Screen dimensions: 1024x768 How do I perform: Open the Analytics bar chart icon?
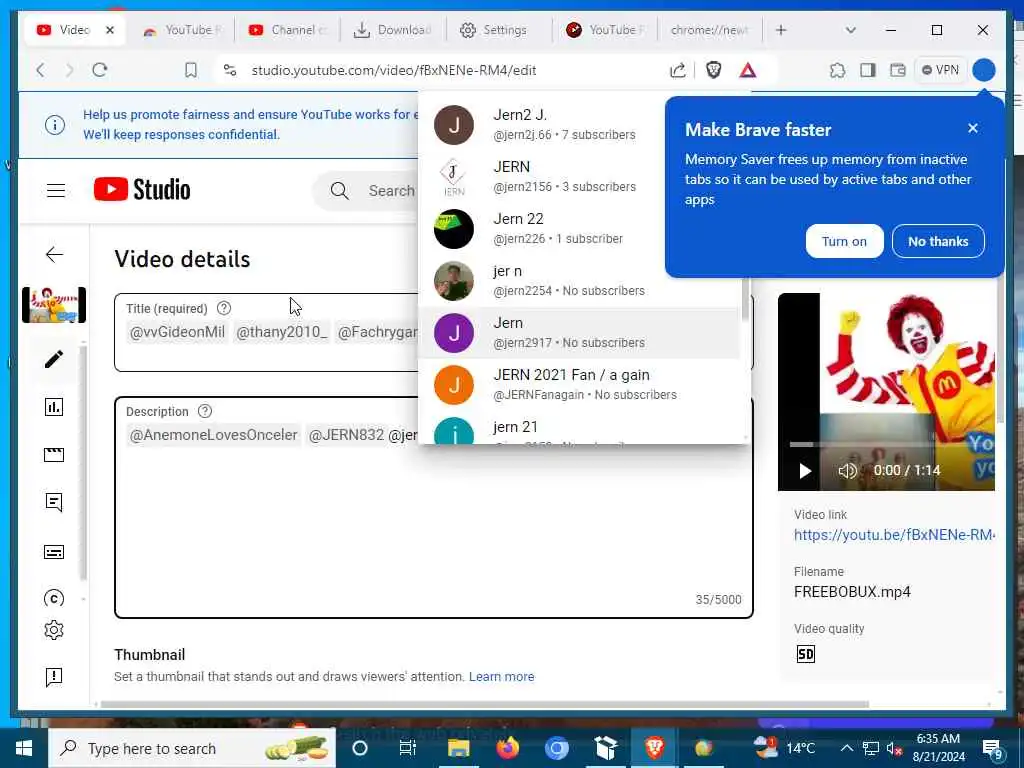[x=54, y=408]
